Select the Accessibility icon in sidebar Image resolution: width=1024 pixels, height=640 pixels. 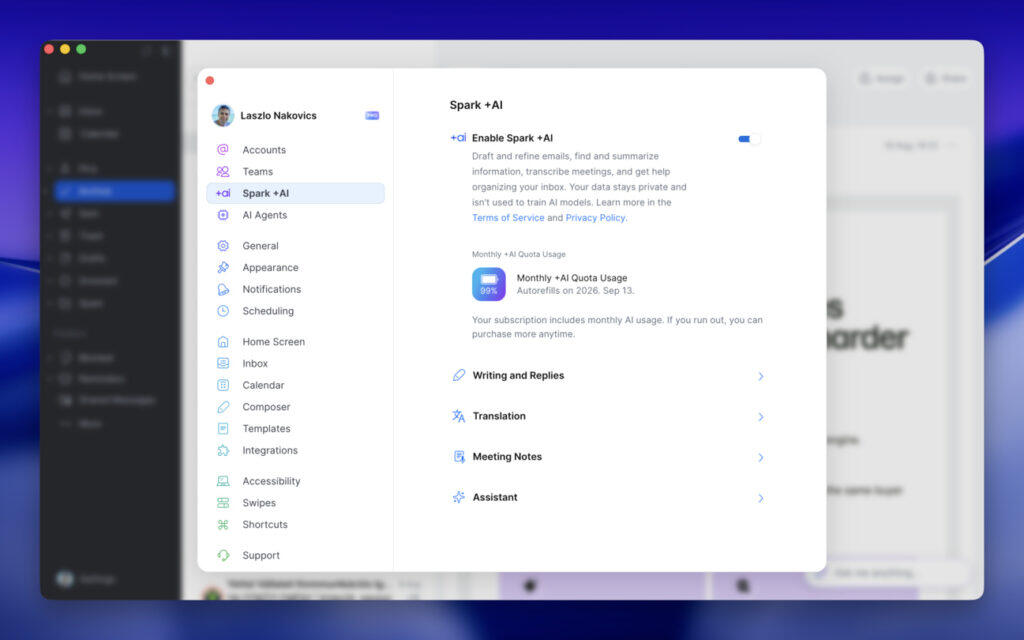click(223, 481)
